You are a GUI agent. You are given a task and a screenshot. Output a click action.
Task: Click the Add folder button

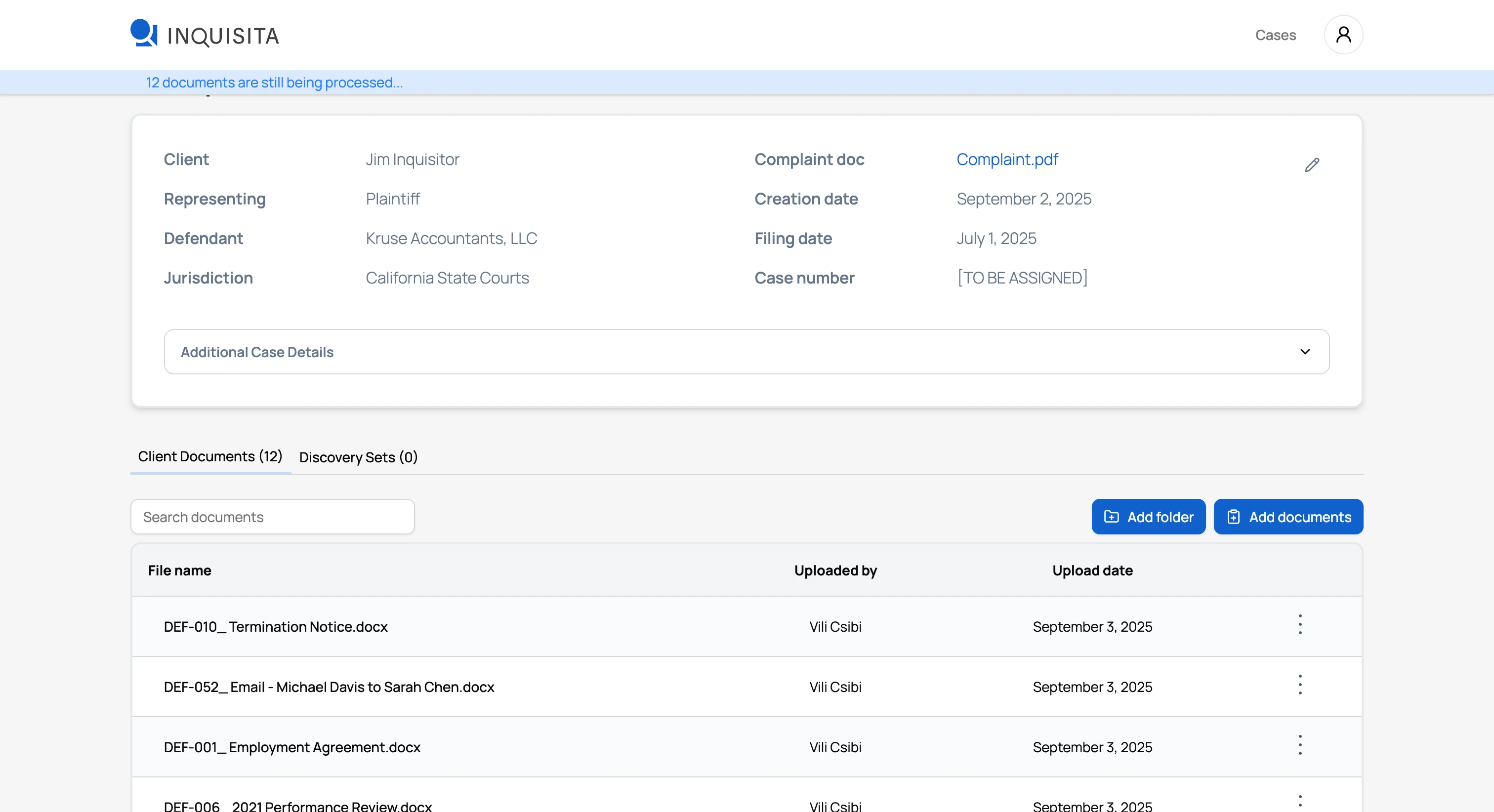tap(1148, 517)
